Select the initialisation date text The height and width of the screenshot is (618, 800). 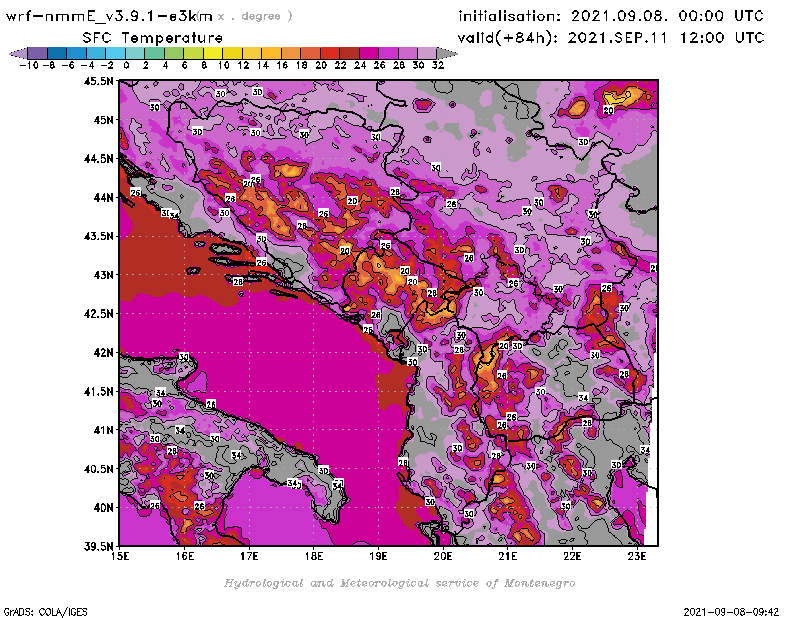coord(610,16)
